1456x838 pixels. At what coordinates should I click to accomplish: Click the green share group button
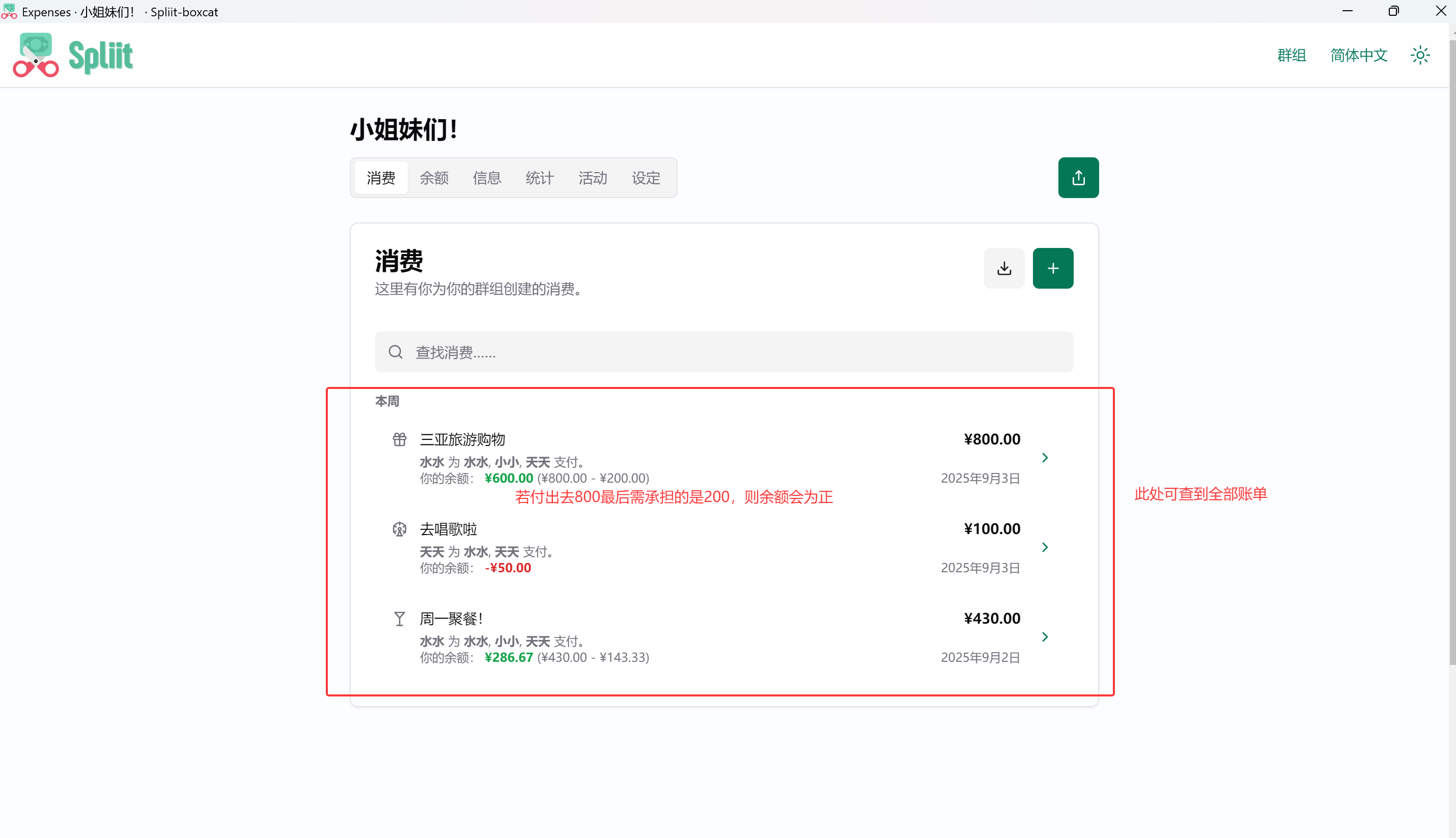pos(1078,177)
